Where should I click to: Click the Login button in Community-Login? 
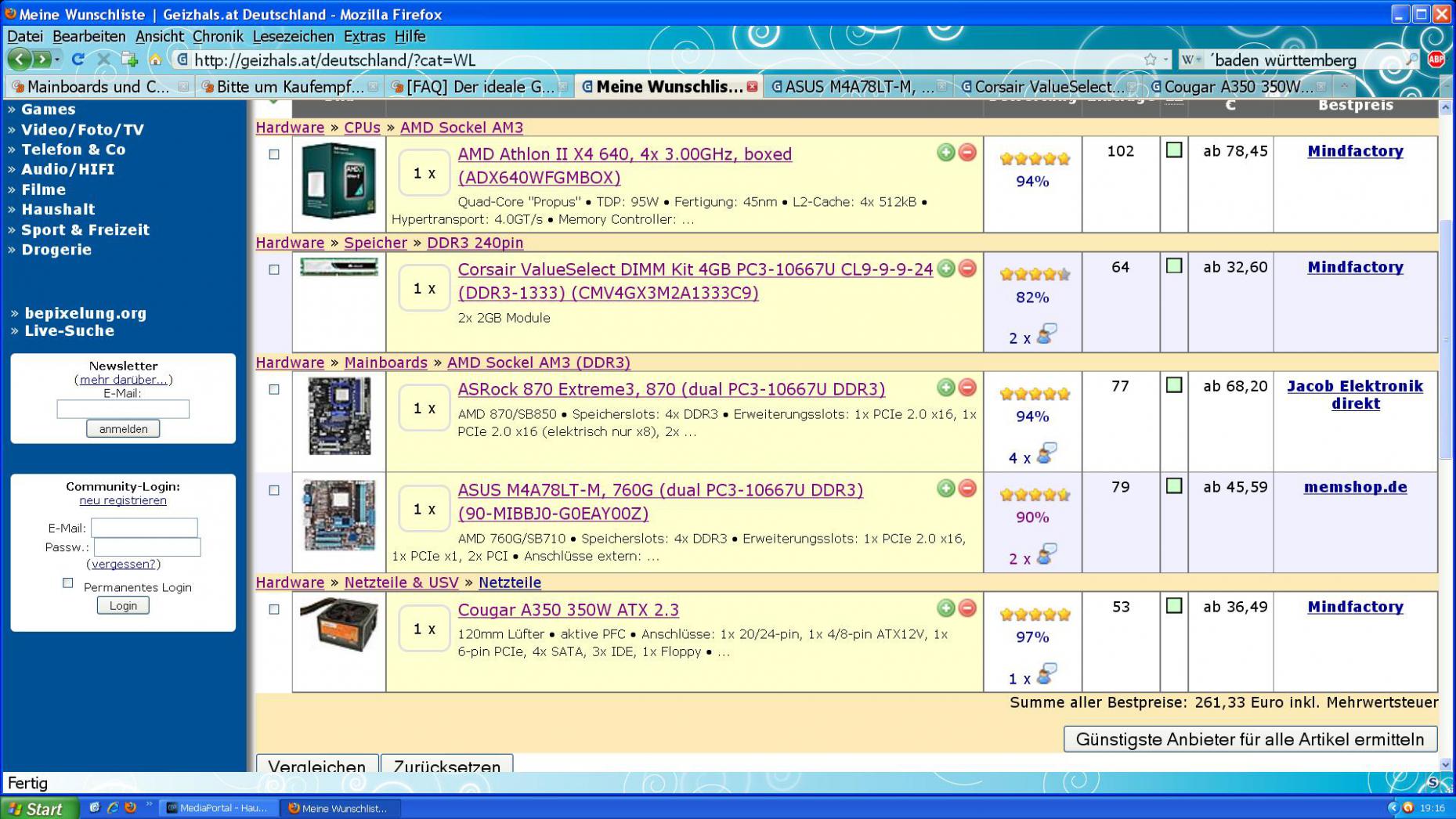(x=123, y=605)
